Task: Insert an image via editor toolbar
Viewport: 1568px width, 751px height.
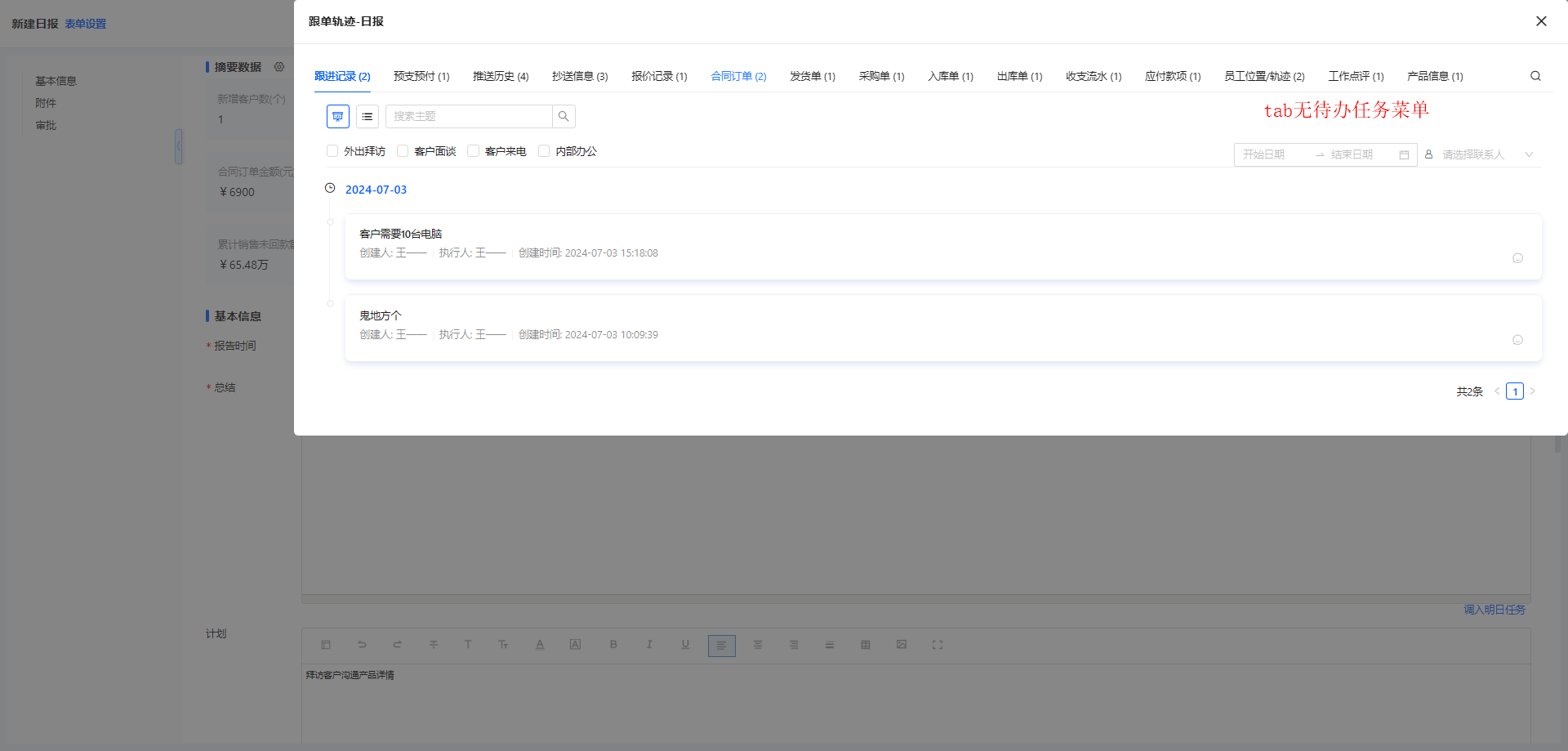Action: coord(902,645)
